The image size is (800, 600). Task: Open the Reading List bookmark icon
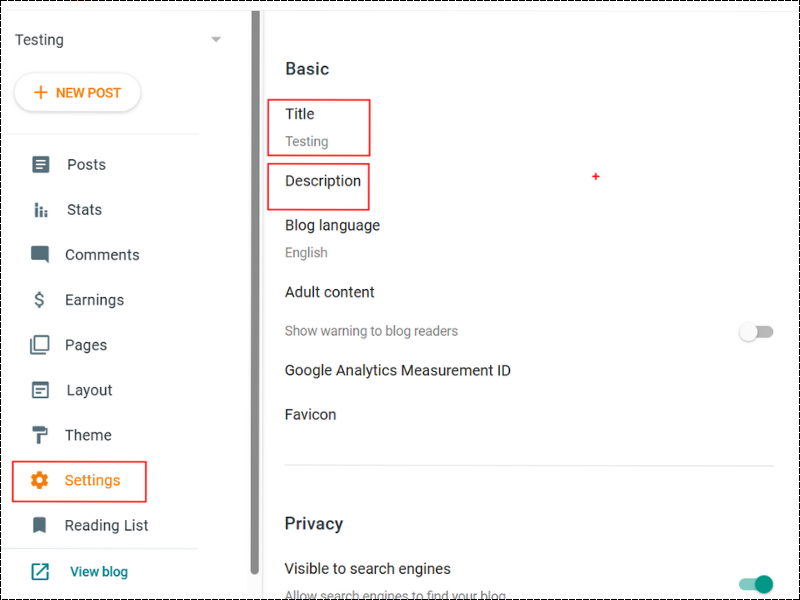tap(40, 525)
